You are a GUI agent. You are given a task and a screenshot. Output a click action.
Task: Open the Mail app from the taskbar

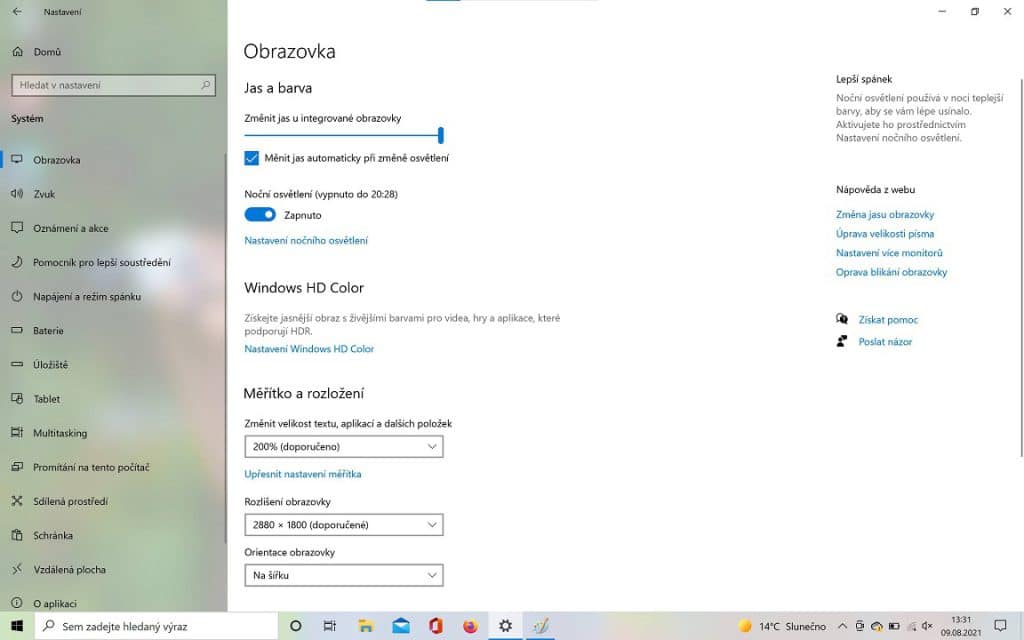(x=401, y=626)
